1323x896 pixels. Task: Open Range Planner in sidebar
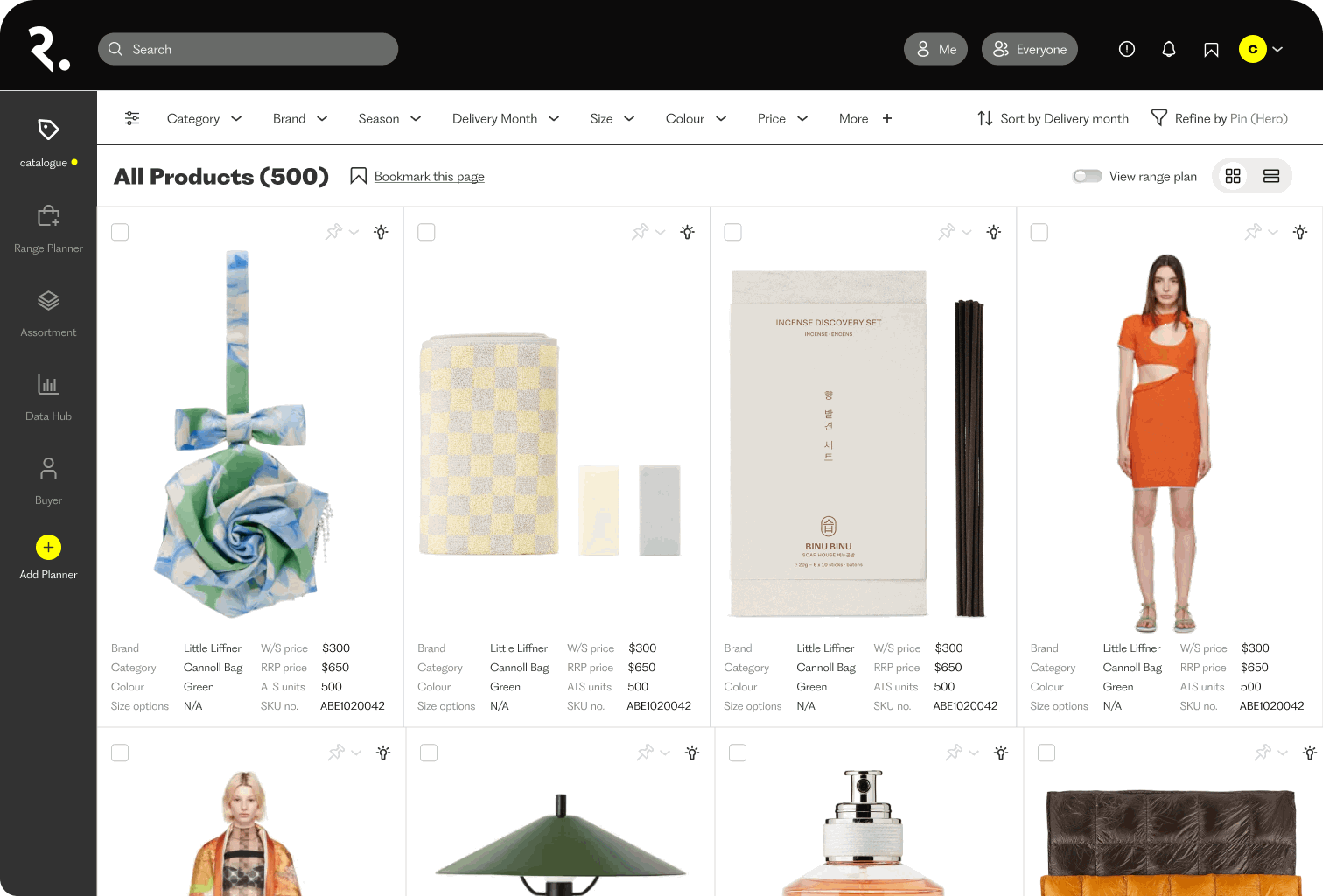48,229
